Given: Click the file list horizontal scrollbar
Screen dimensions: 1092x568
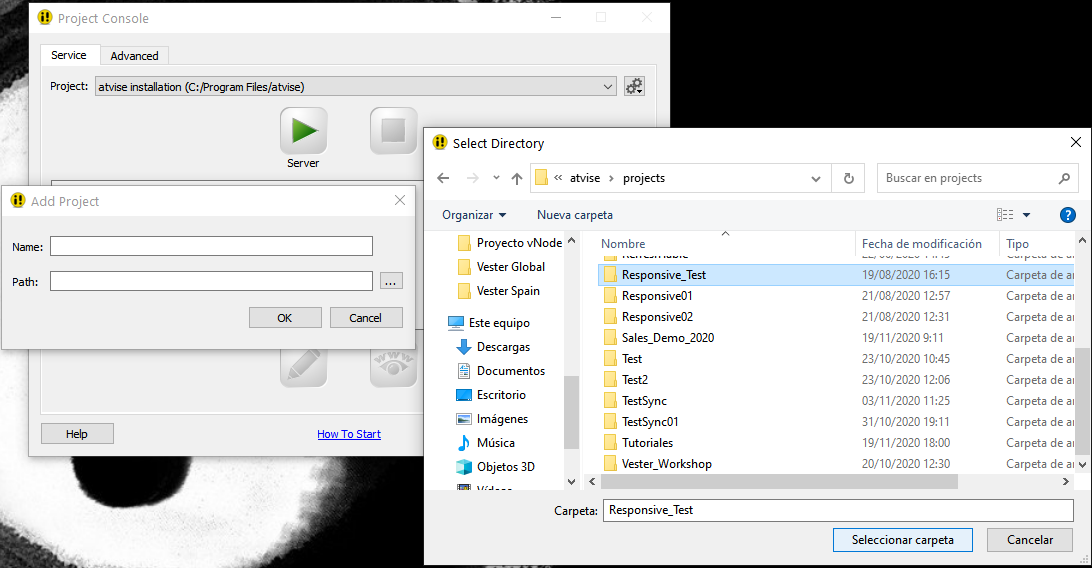Looking at the screenshot, I should pyautogui.click(x=779, y=482).
